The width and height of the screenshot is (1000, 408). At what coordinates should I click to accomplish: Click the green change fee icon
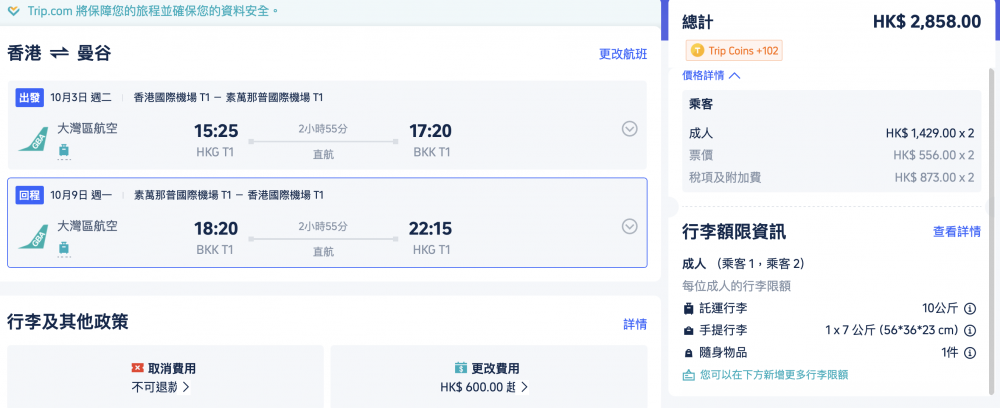point(461,368)
